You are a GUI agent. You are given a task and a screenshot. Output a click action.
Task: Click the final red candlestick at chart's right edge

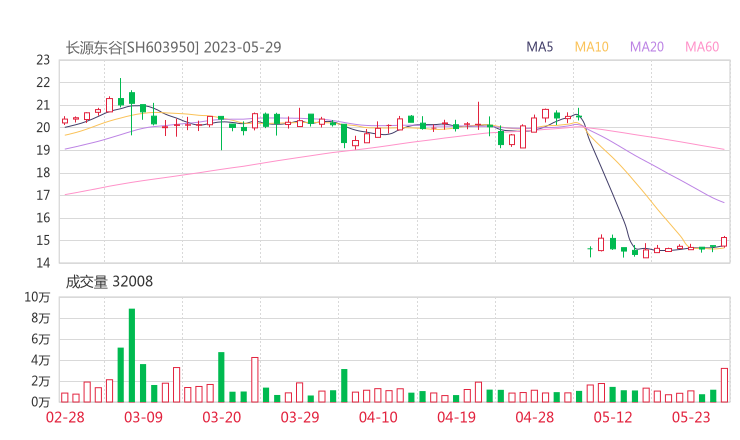tap(724, 242)
